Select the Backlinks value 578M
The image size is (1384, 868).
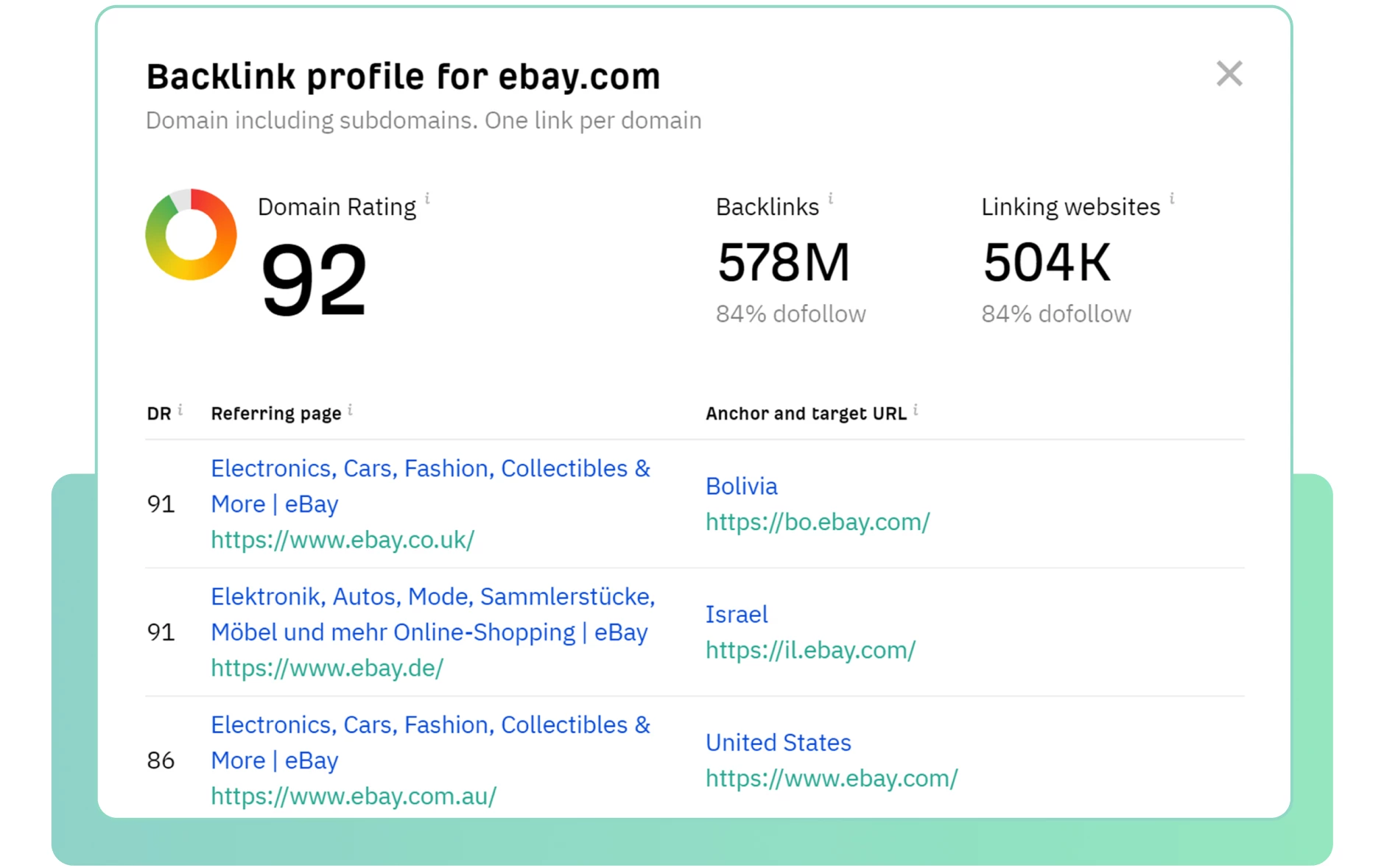point(784,262)
